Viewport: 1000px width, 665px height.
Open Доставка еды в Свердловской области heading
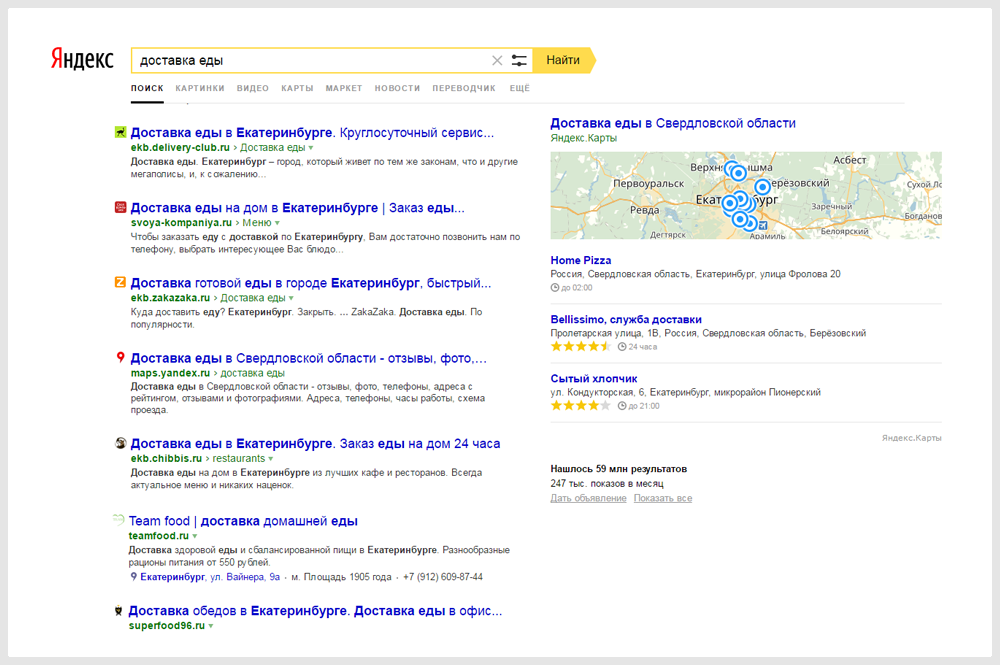click(673, 123)
